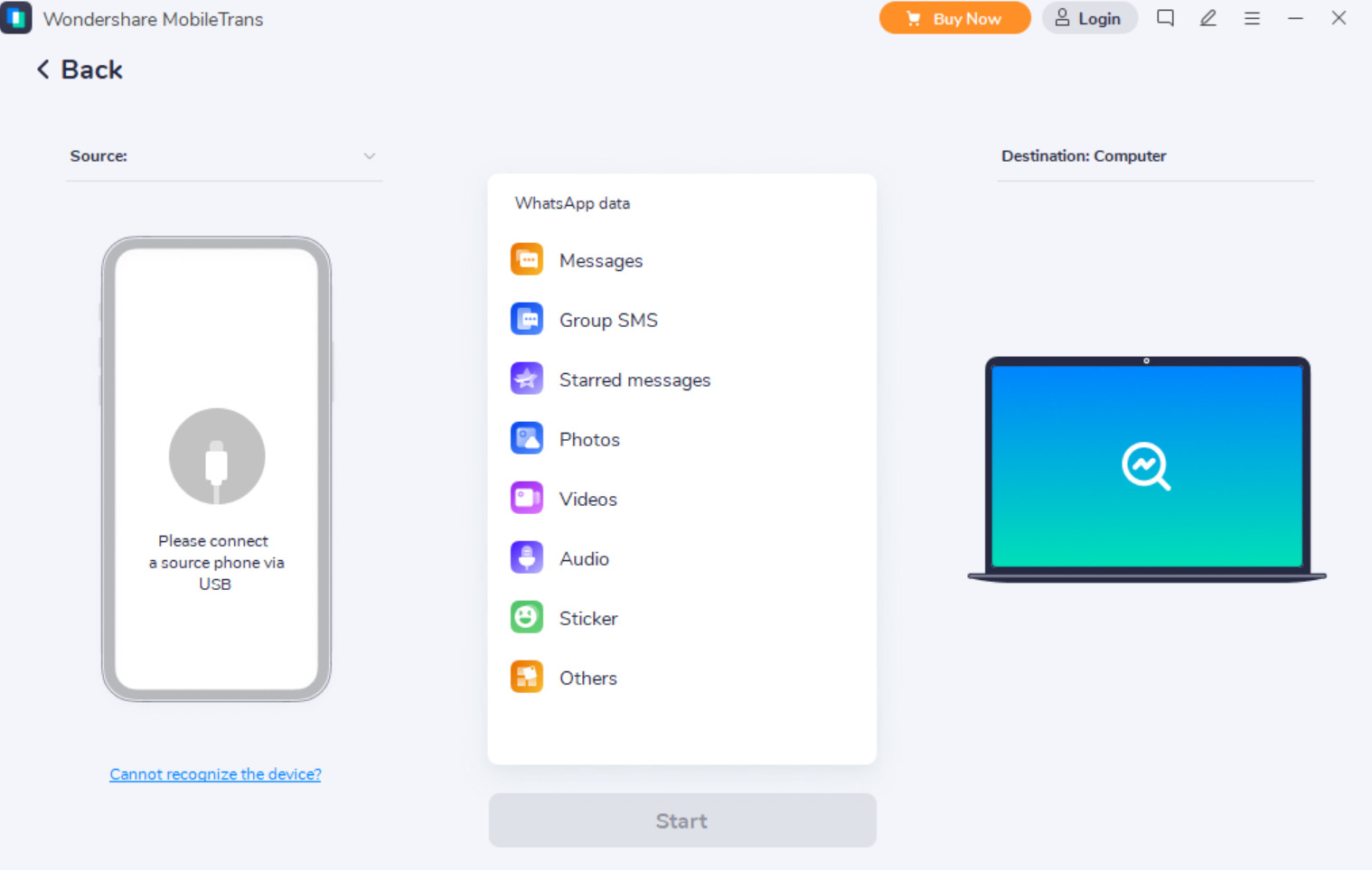Viewport: 1372px width, 870px height.
Task: Select the Photos label
Action: click(589, 440)
